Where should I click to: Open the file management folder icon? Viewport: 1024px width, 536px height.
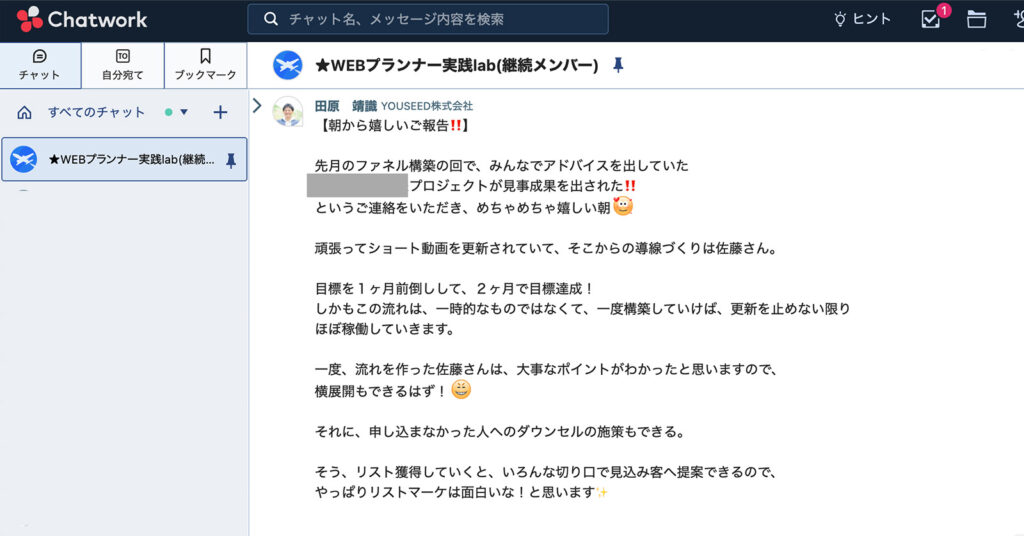coord(977,19)
